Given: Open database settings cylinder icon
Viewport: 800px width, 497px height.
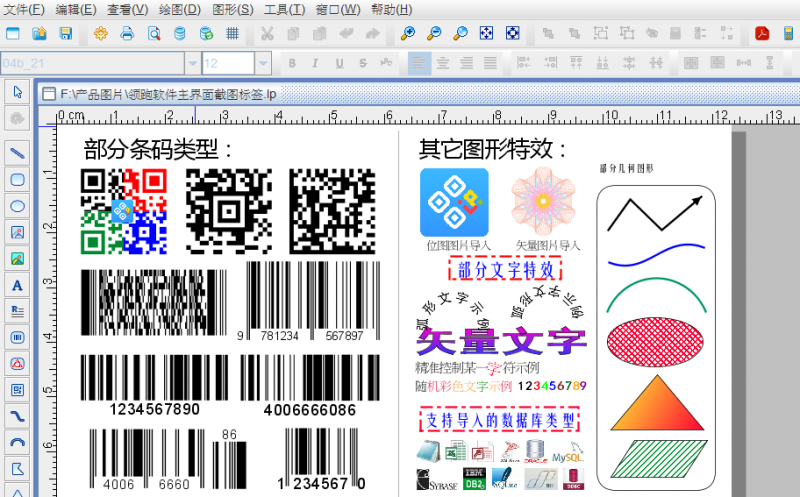Looking at the screenshot, I should (x=180, y=34).
